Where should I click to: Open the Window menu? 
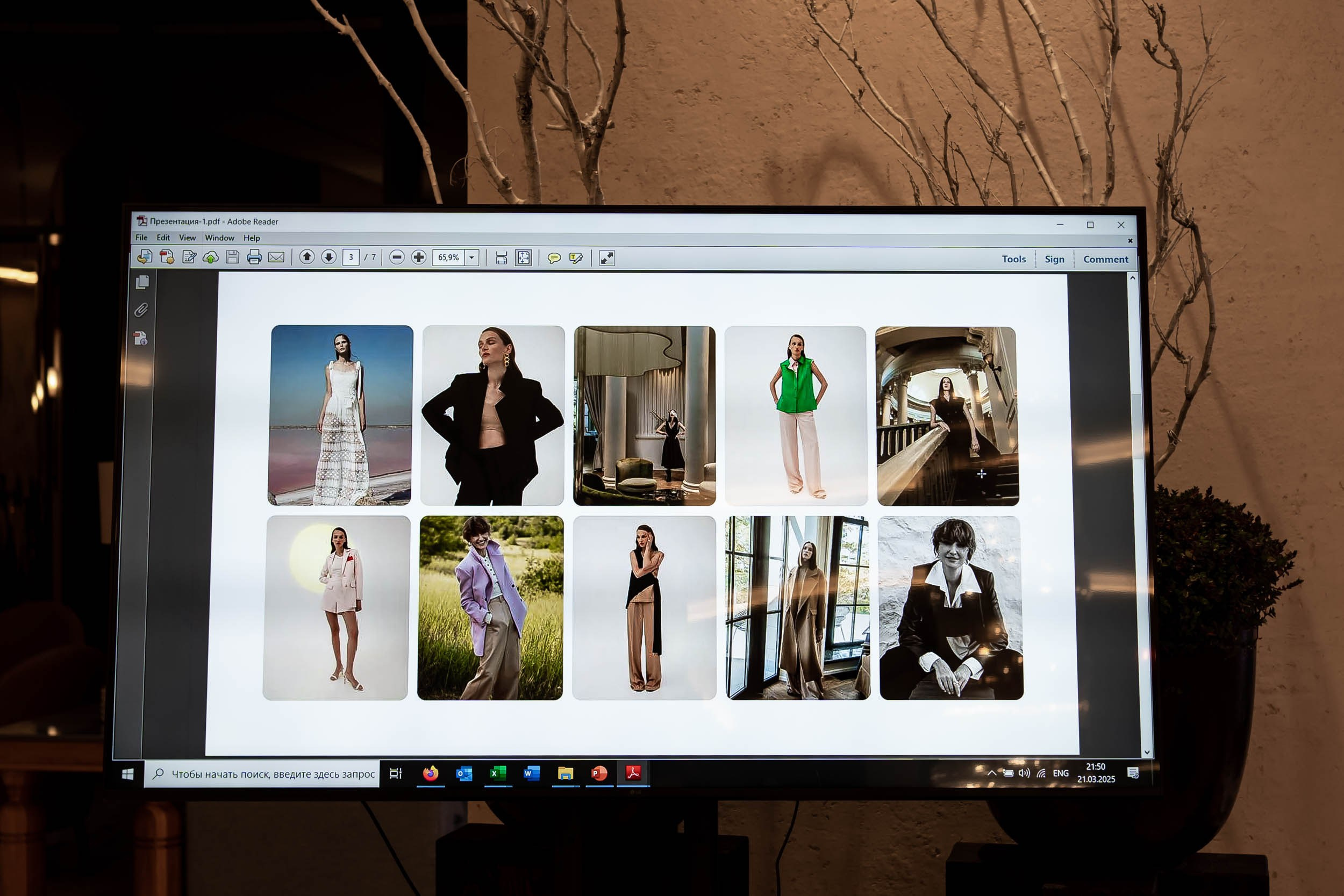tap(219, 238)
